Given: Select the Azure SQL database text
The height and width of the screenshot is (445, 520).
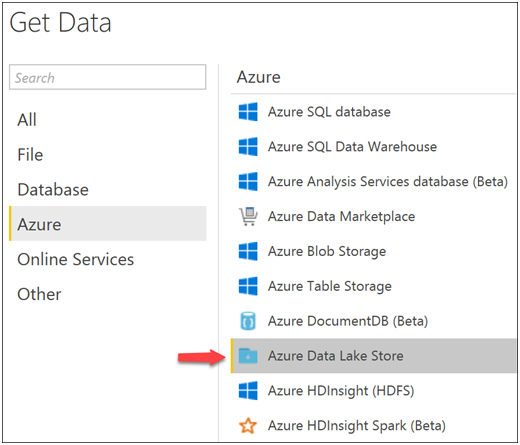Looking at the screenshot, I should pos(329,112).
